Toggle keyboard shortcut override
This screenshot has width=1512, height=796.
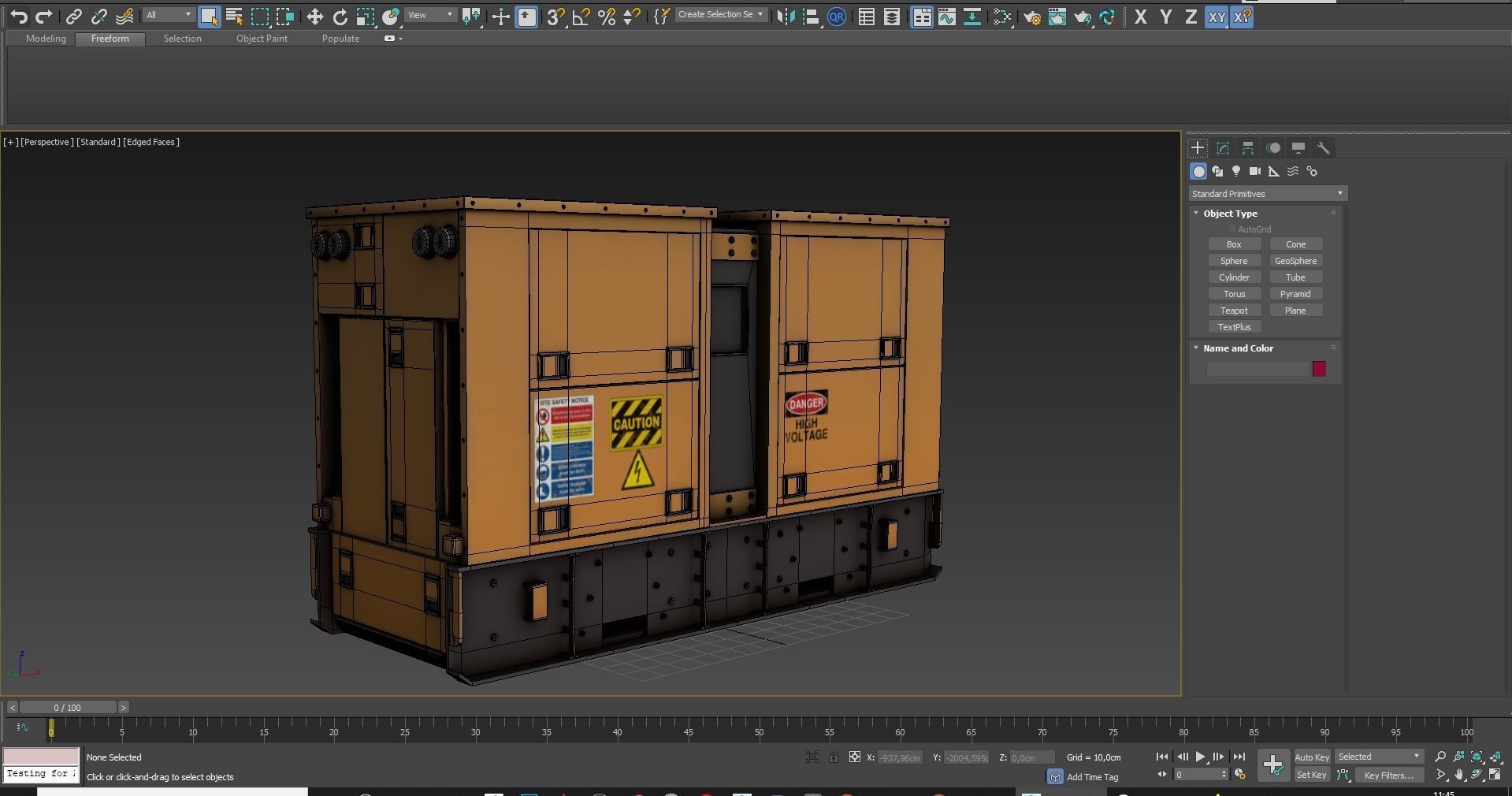tap(526, 17)
